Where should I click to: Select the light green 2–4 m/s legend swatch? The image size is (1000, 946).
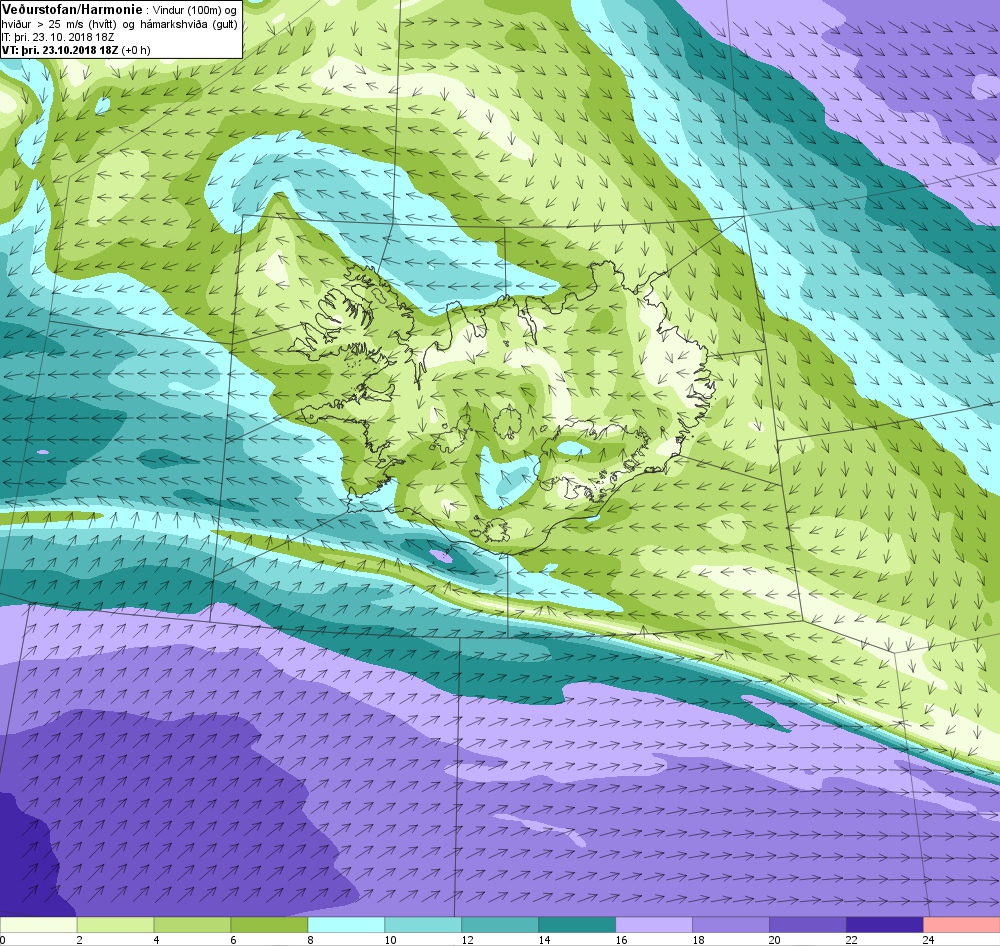pos(115,926)
